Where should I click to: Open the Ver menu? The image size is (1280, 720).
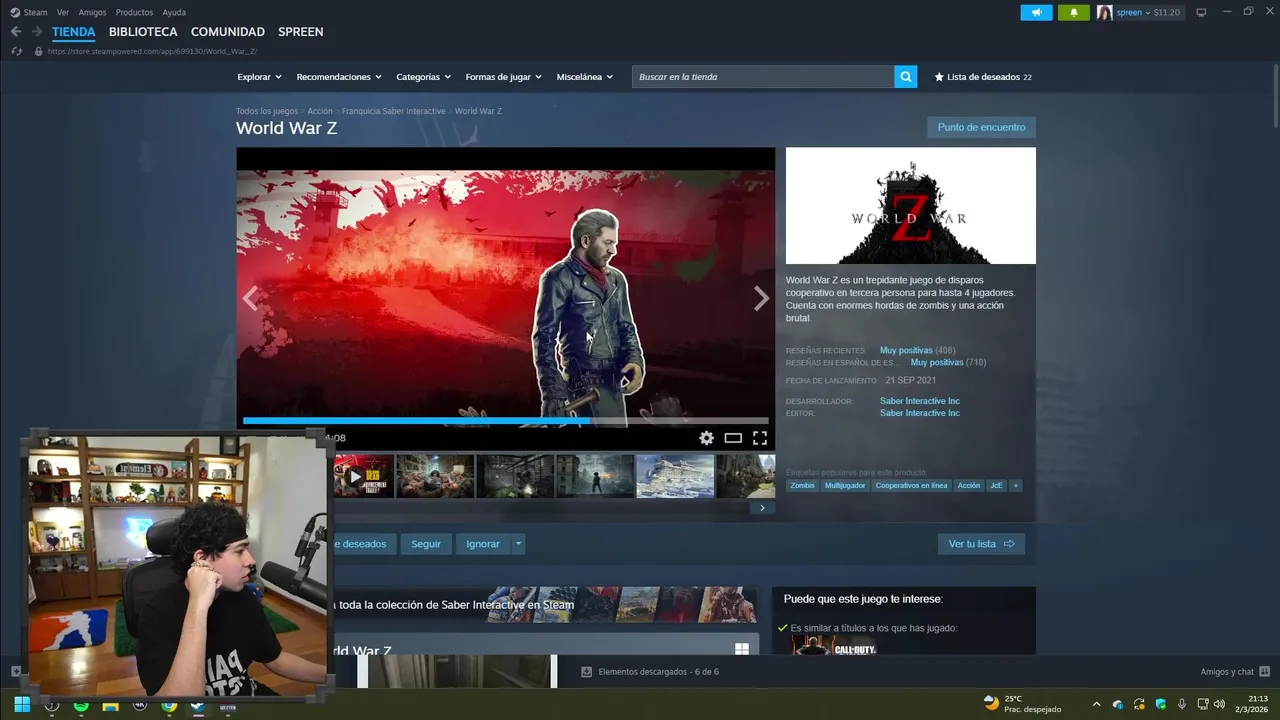tap(63, 12)
